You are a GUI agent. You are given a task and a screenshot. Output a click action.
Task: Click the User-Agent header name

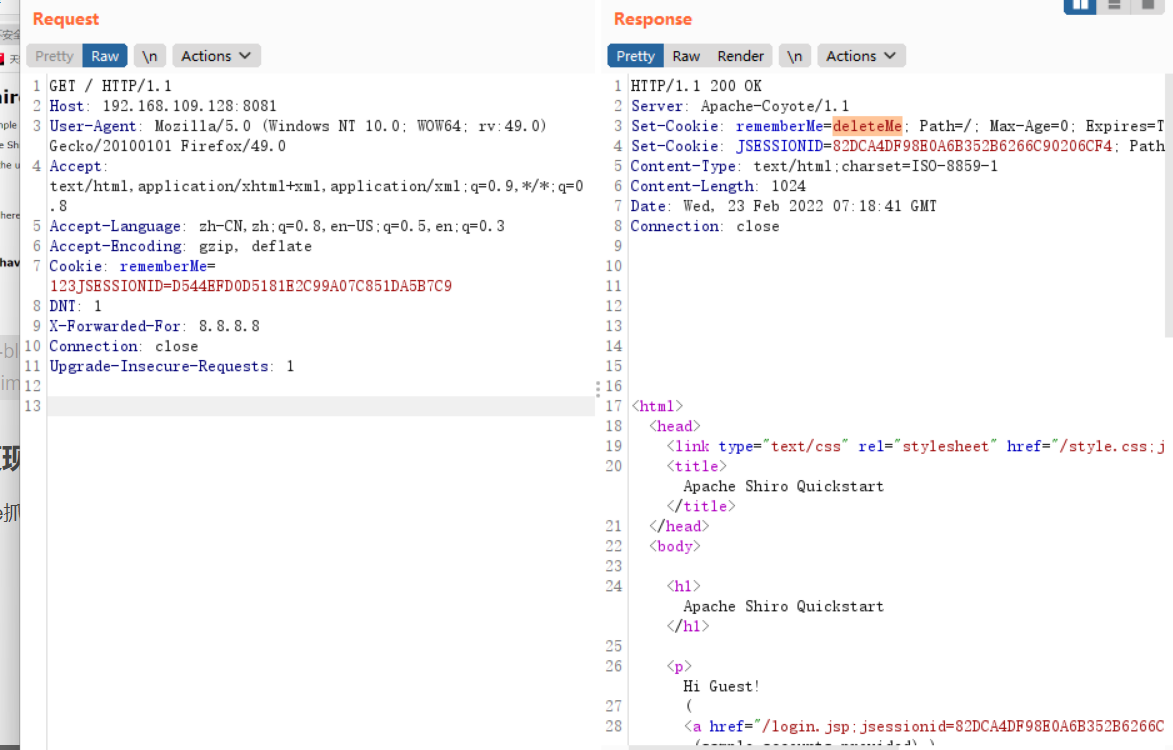pyautogui.click(x=93, y=126)
